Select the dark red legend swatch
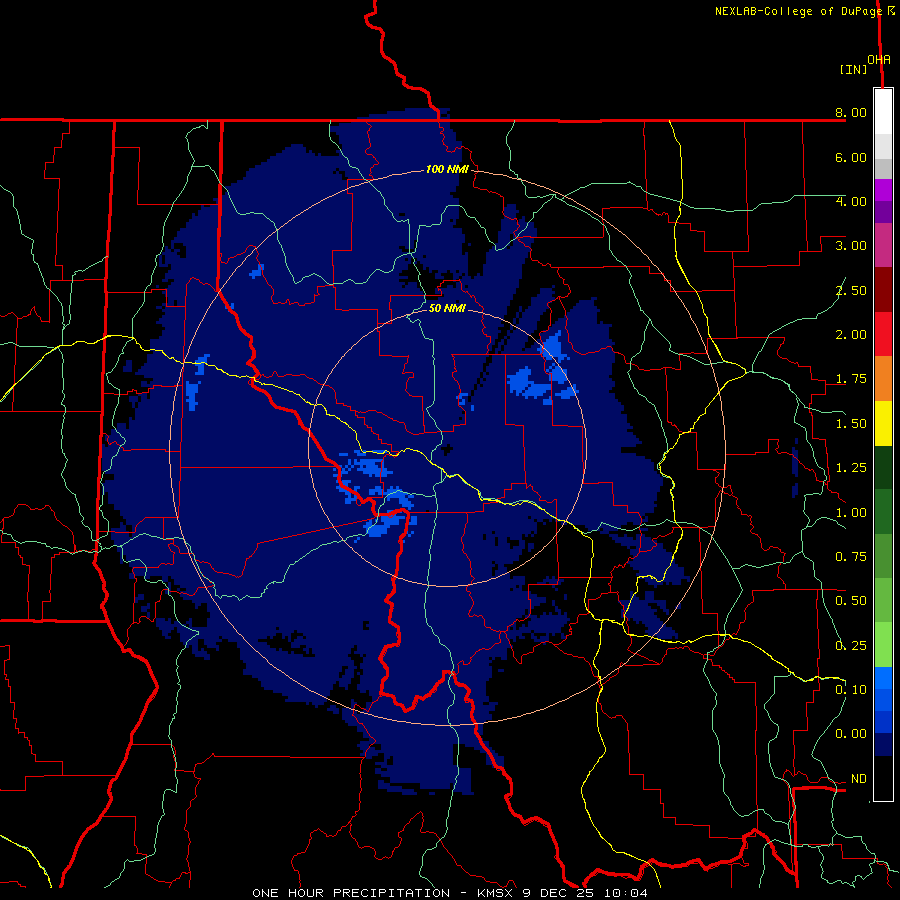Viewport: 900px width, 900px height. point(883,290)
